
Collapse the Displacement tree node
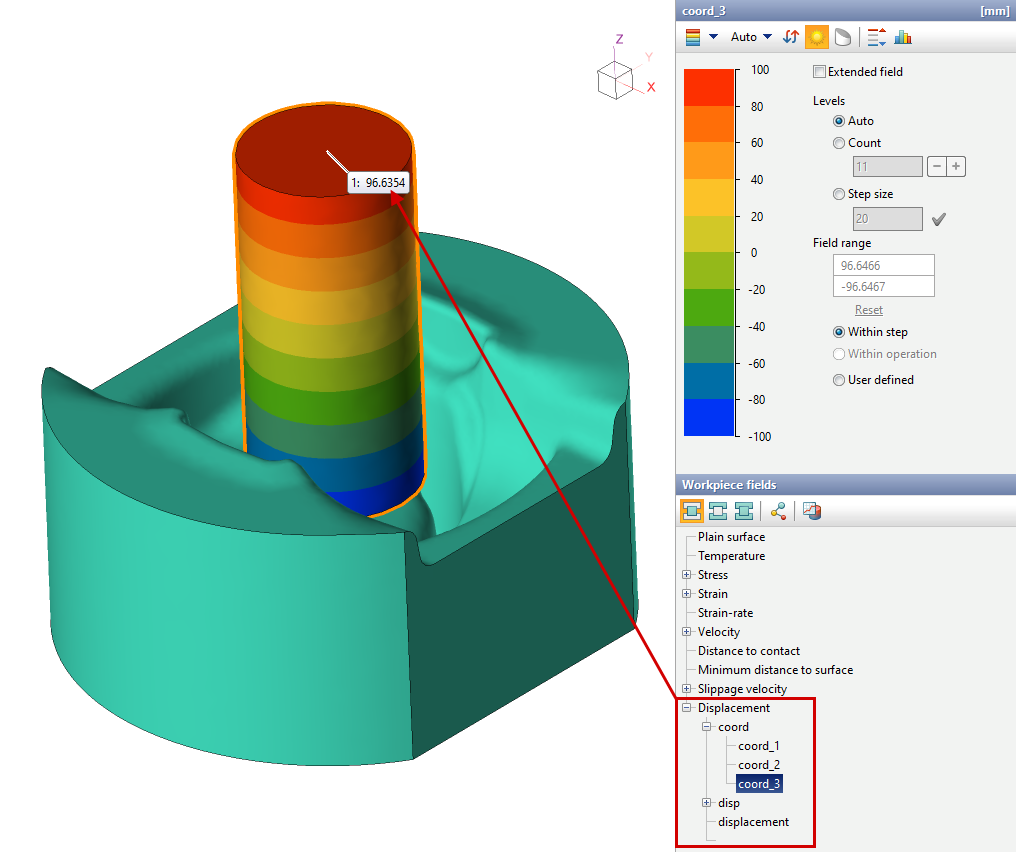coord(687,708)
